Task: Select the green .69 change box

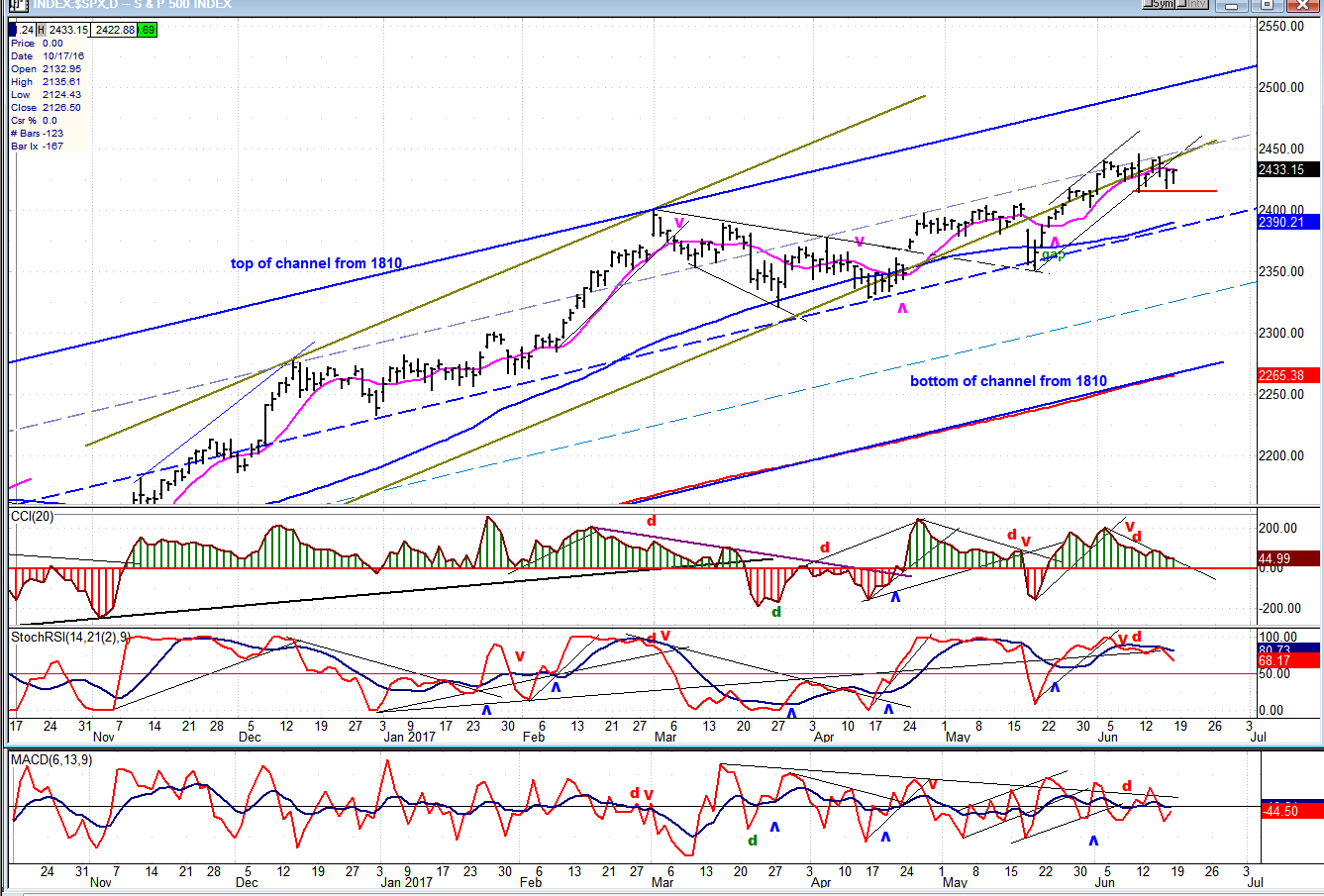Action: (x=148, y=30)
